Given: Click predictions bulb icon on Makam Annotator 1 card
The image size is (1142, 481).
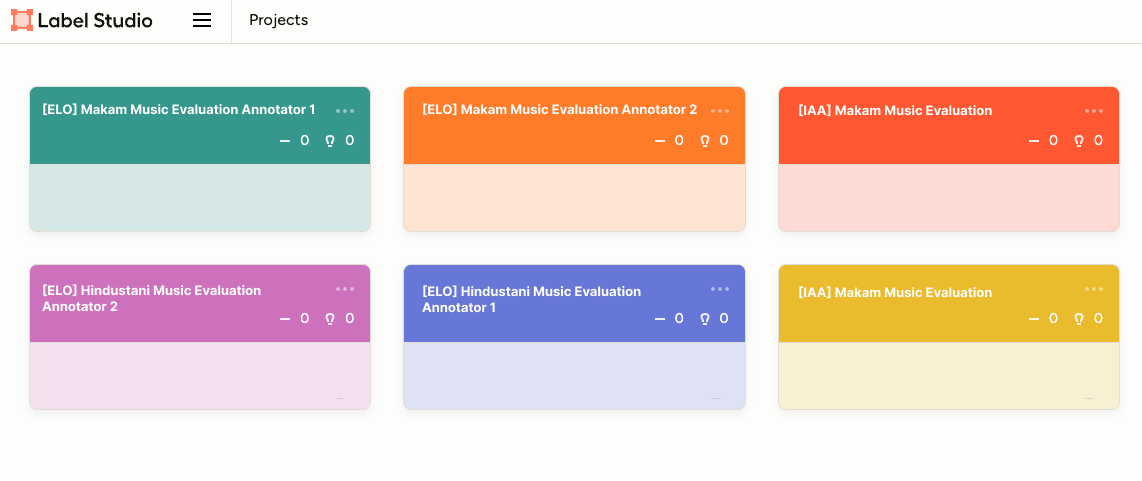Looking at the screenshot, I should (x=330, y=141).
